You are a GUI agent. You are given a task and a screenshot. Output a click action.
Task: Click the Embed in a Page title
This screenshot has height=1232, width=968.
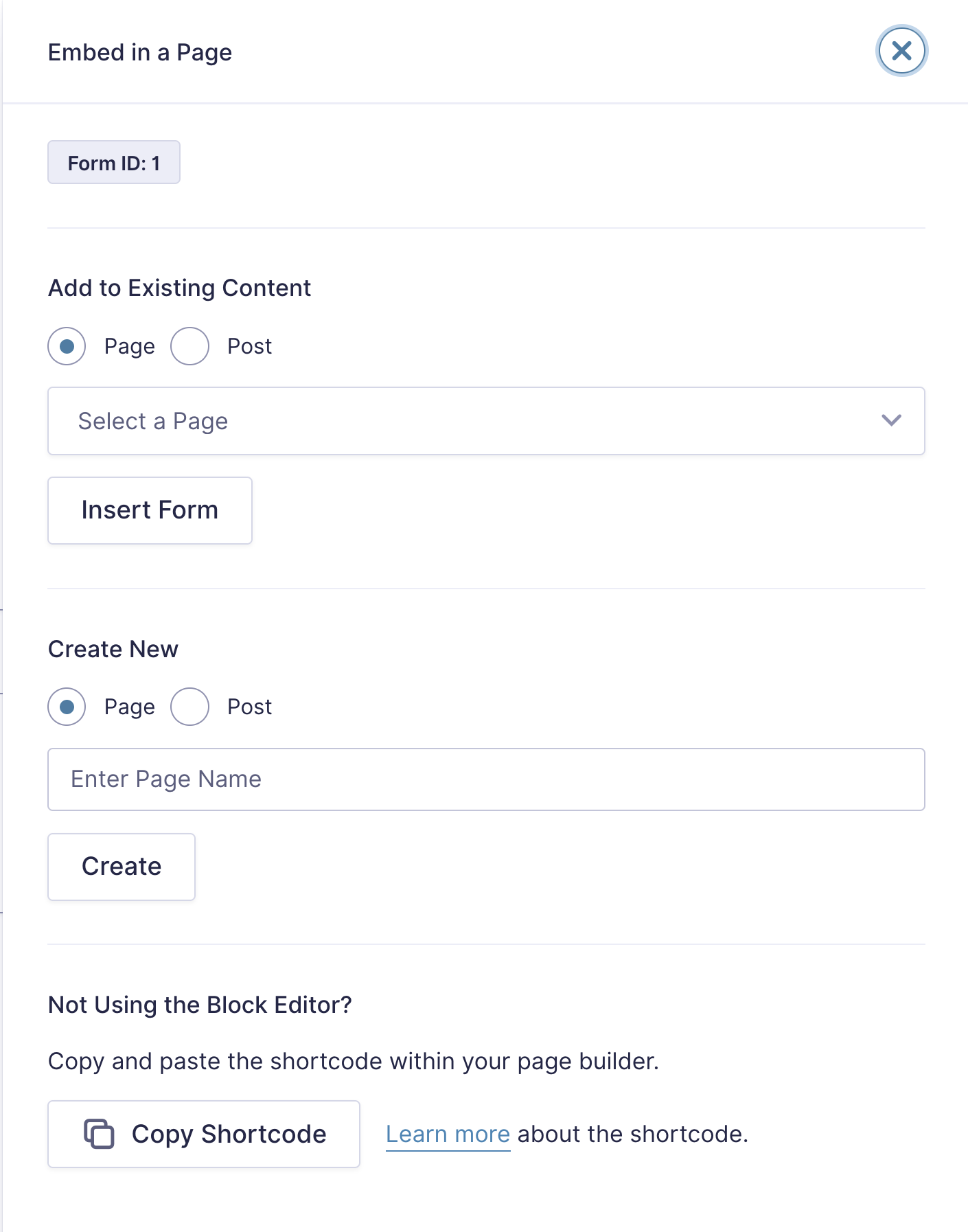pos(139,52)
